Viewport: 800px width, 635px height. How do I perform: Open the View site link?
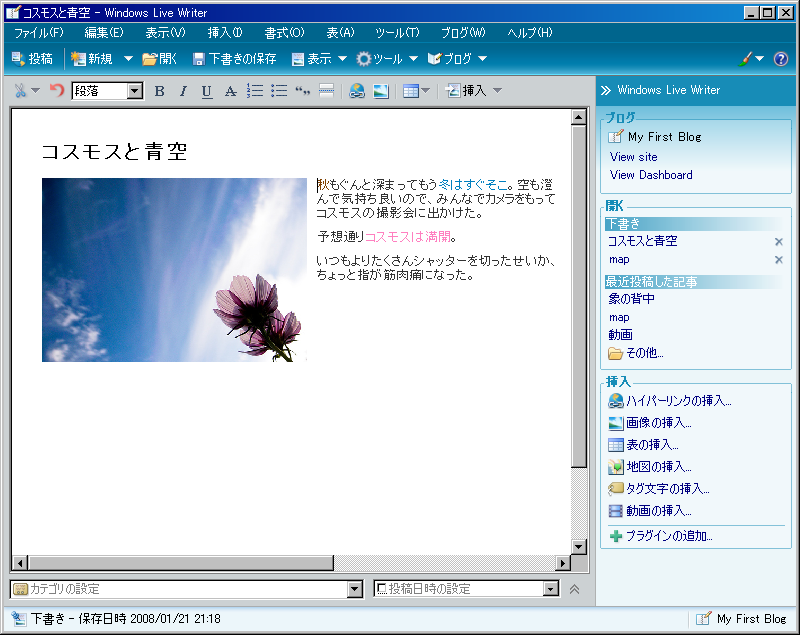(x=633, y=157)
